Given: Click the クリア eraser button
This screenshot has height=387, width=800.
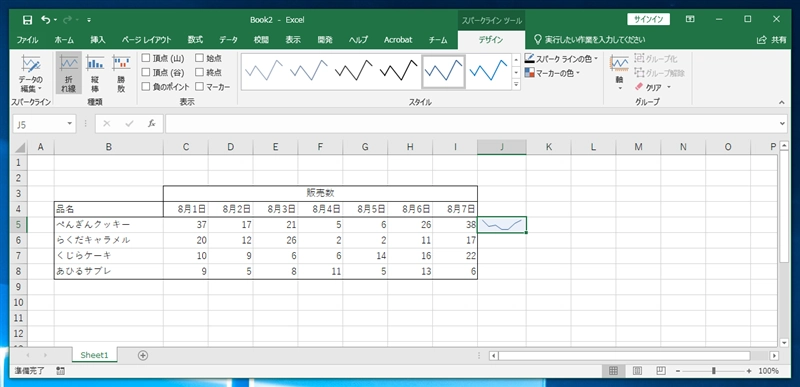Looking at the screenshot, I should 648,88.
